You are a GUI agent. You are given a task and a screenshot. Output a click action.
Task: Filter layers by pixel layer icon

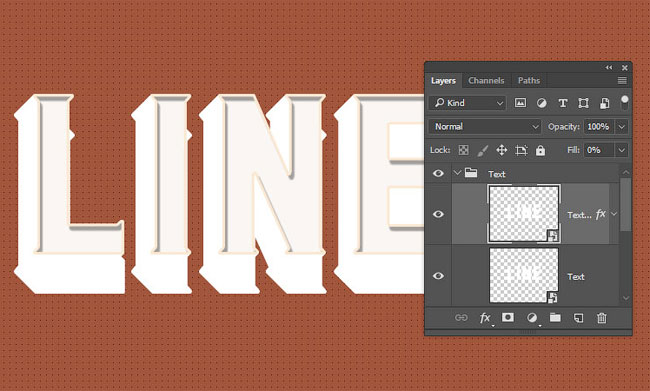pyautogui.click(x=520, y=103)
